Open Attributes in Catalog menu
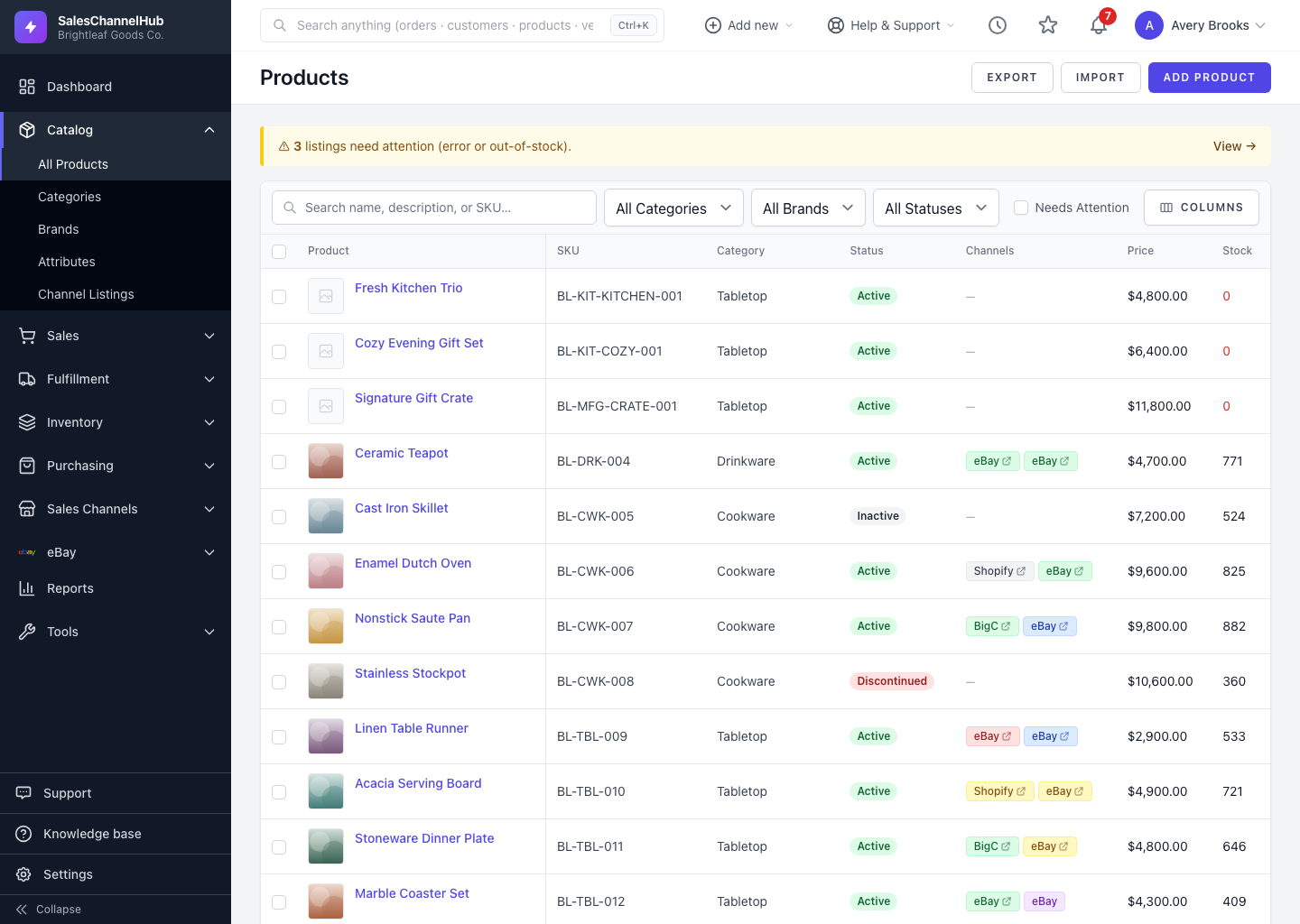Image resolution: width=1300 pixels, height=924 pixels. coord(116,262)
